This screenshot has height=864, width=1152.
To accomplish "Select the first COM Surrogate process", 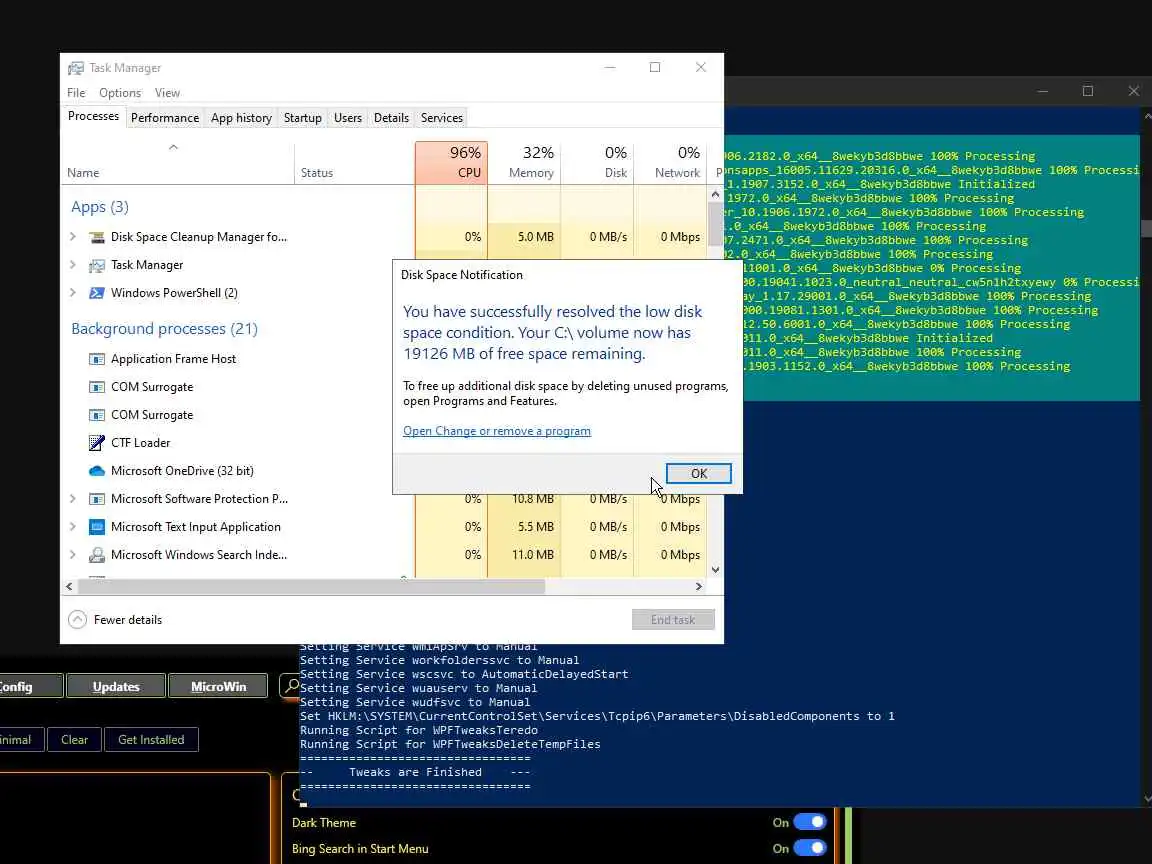I will 152,387.
